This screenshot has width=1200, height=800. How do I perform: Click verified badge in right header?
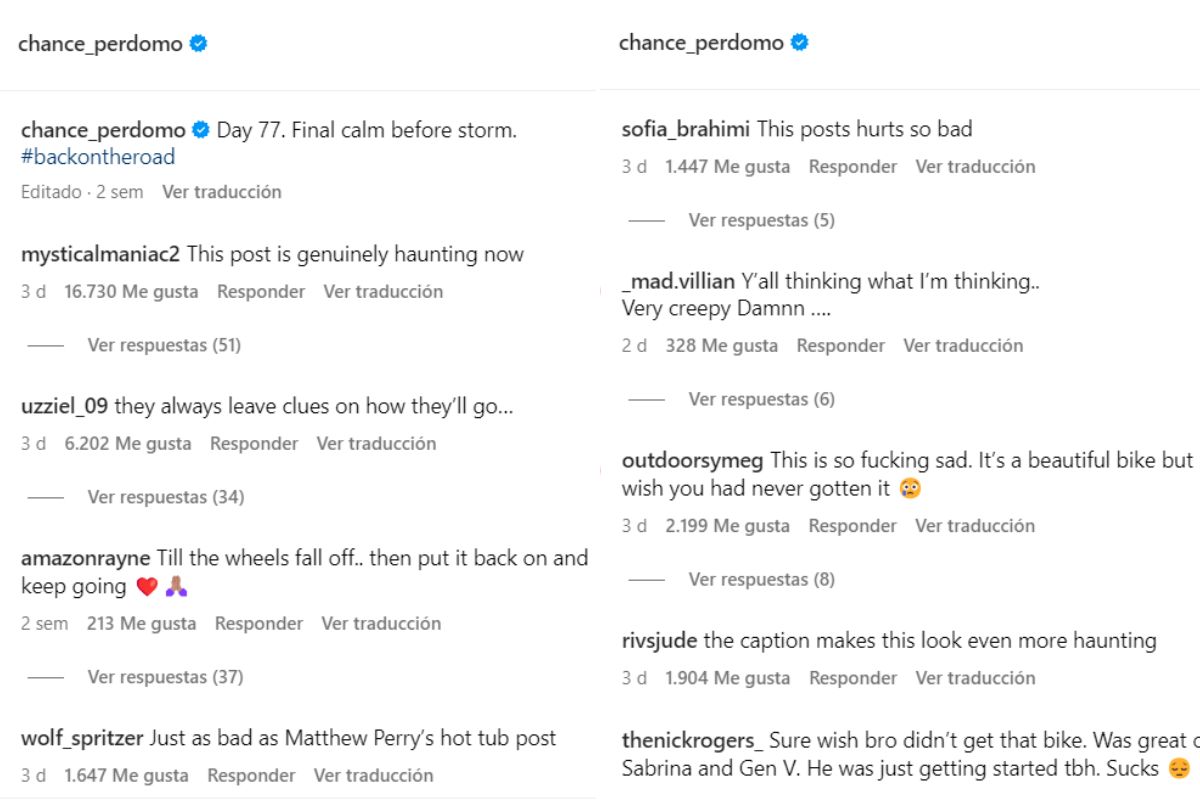800,43
